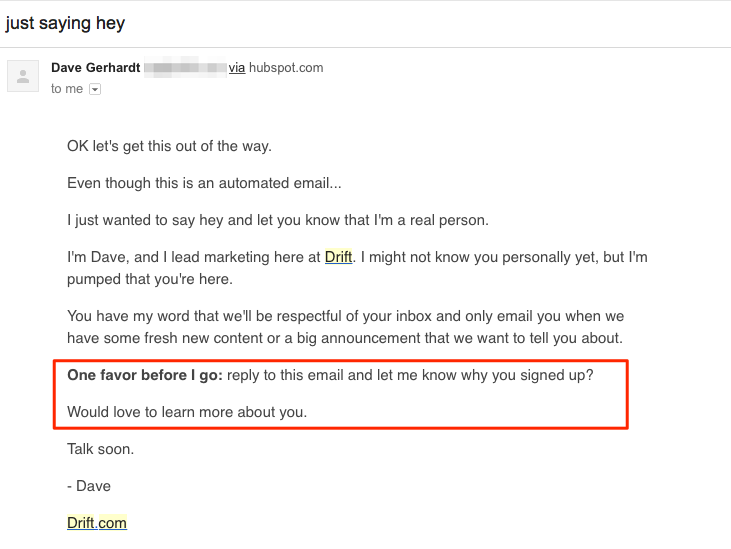Click the bold "One favor before I go:" text

click(x=145, y=375)
